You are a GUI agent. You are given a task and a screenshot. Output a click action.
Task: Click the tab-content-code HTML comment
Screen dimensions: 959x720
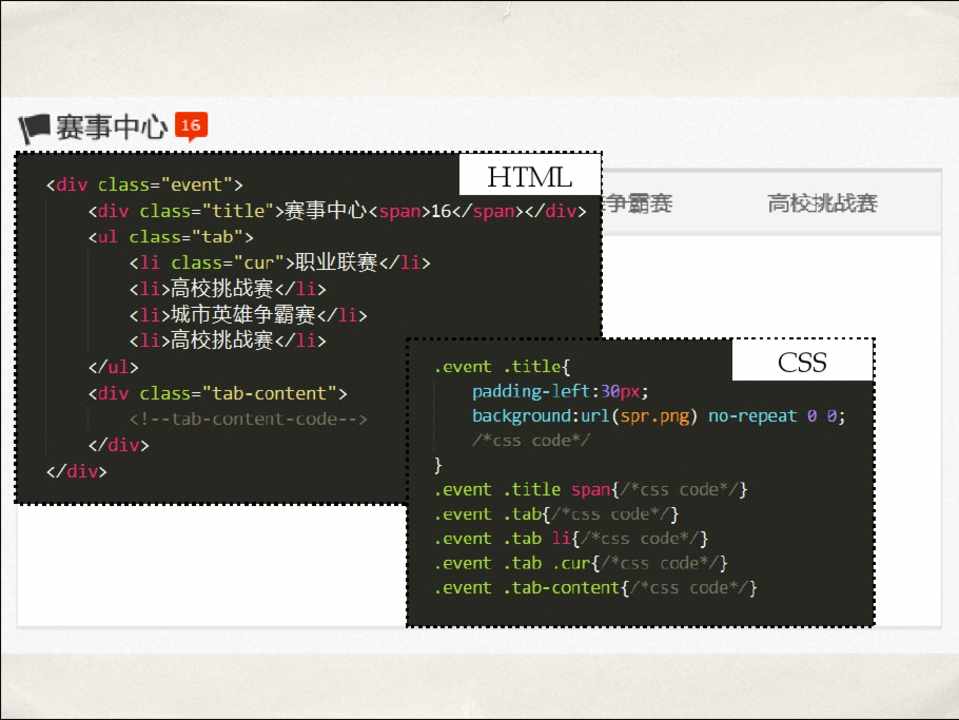[248, 419]
